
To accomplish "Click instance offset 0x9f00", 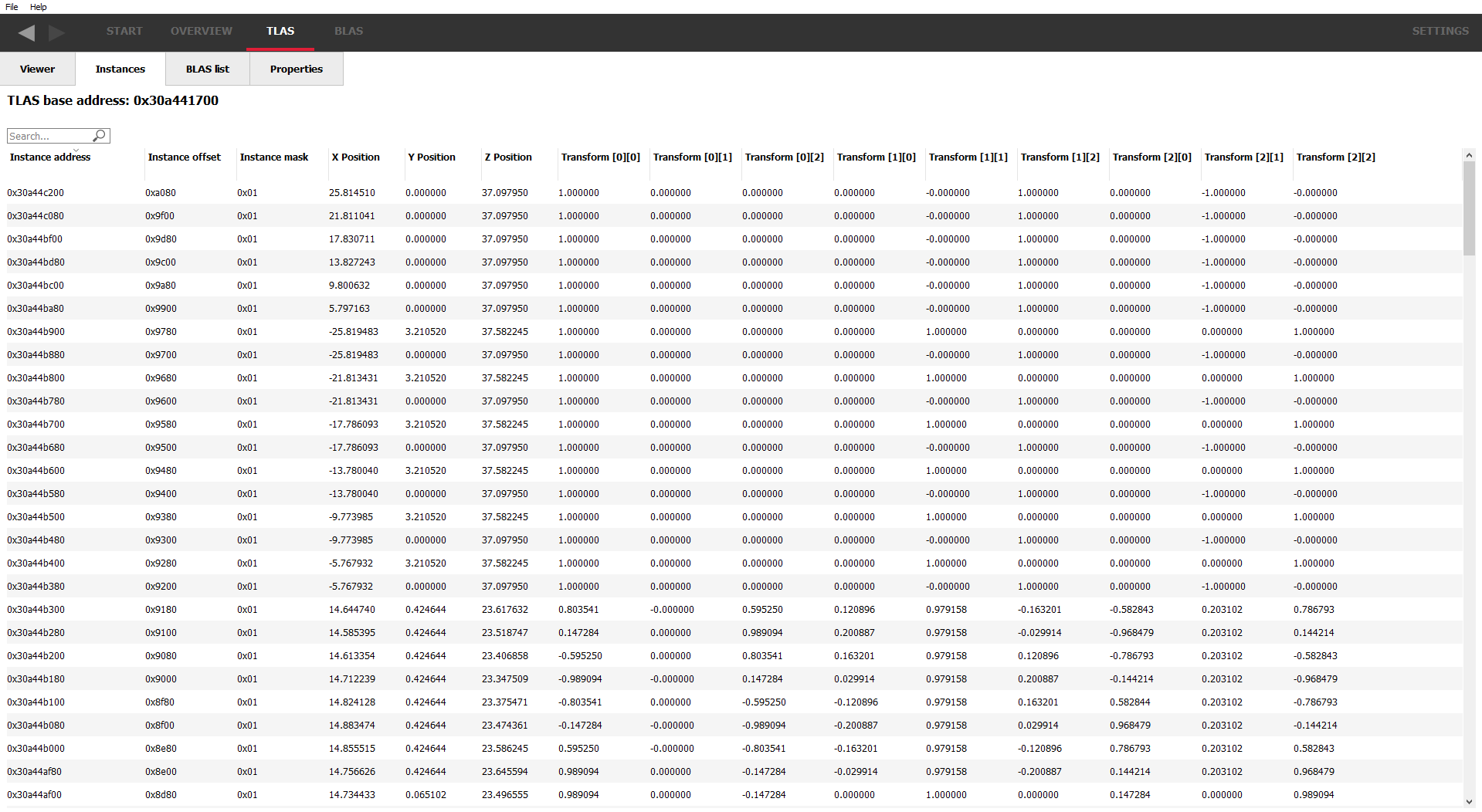I will [x=160, y=216].
